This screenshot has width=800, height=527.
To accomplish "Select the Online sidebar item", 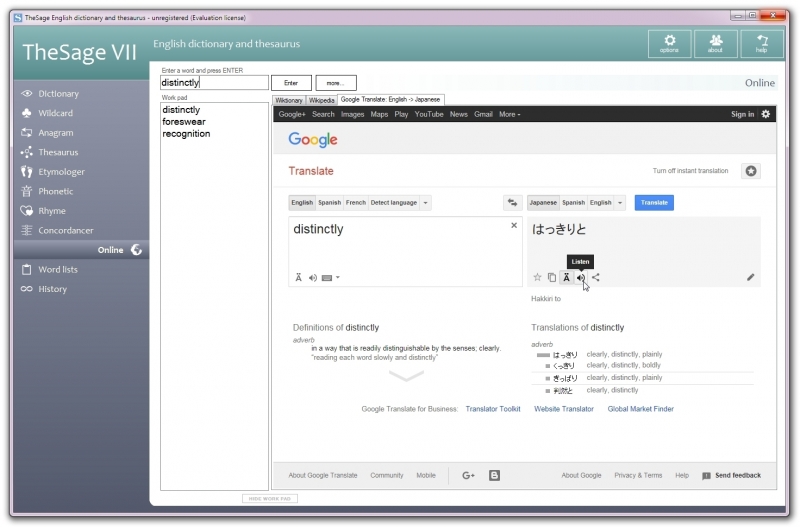I will (82, 250).
